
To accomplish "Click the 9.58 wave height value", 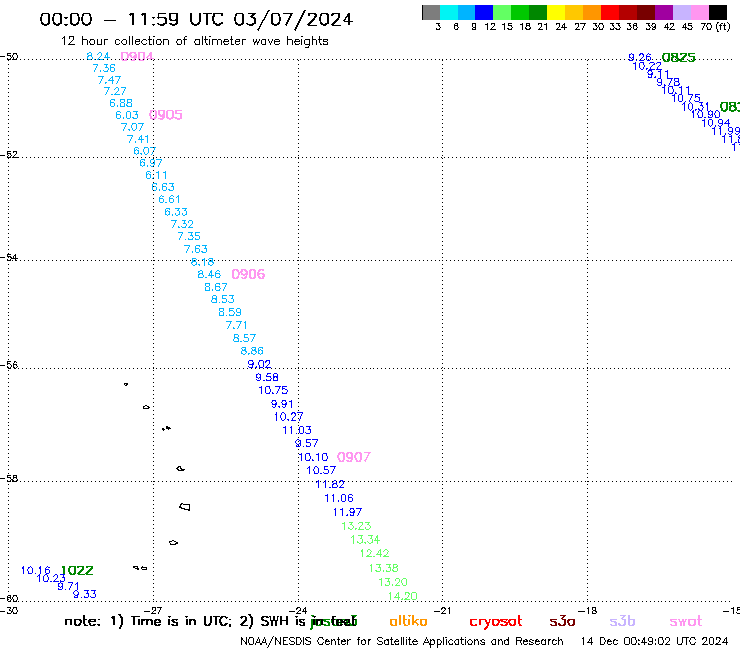I will click(x=267, y=377).
